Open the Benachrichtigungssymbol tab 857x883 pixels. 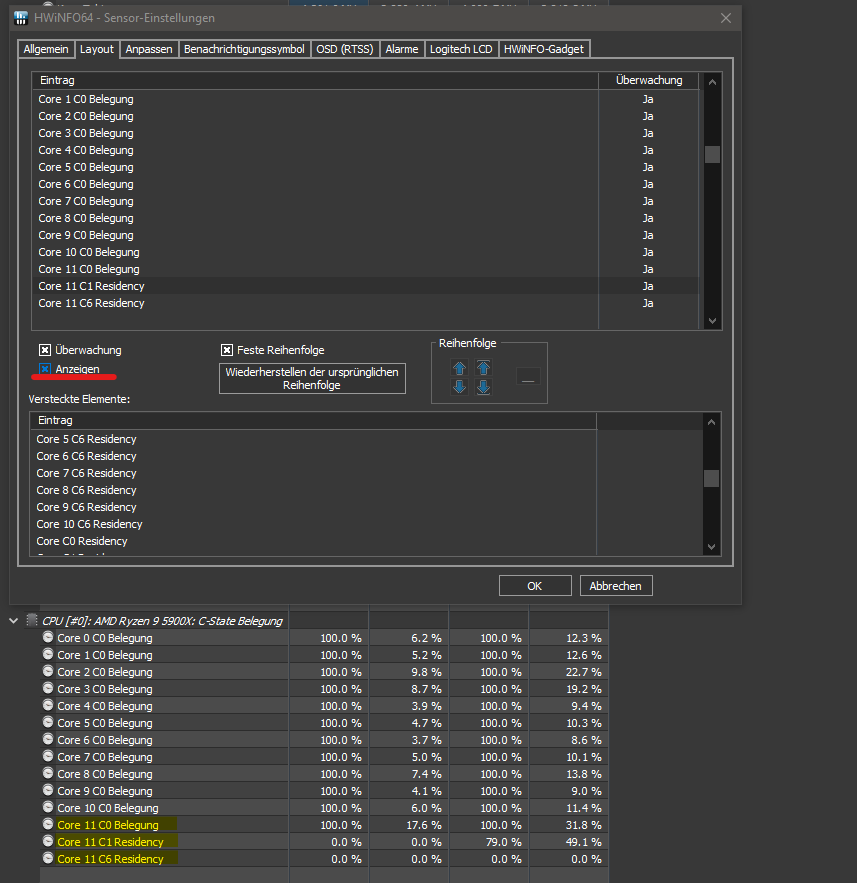(x=244, y=49)
